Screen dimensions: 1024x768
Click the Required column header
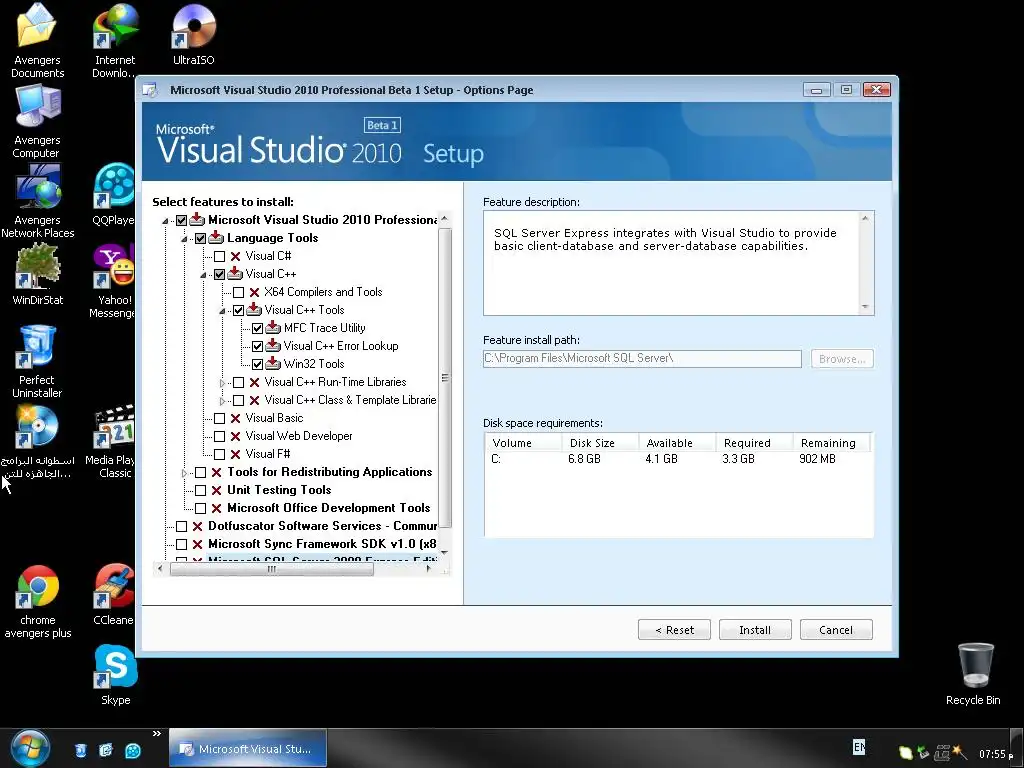754,443
